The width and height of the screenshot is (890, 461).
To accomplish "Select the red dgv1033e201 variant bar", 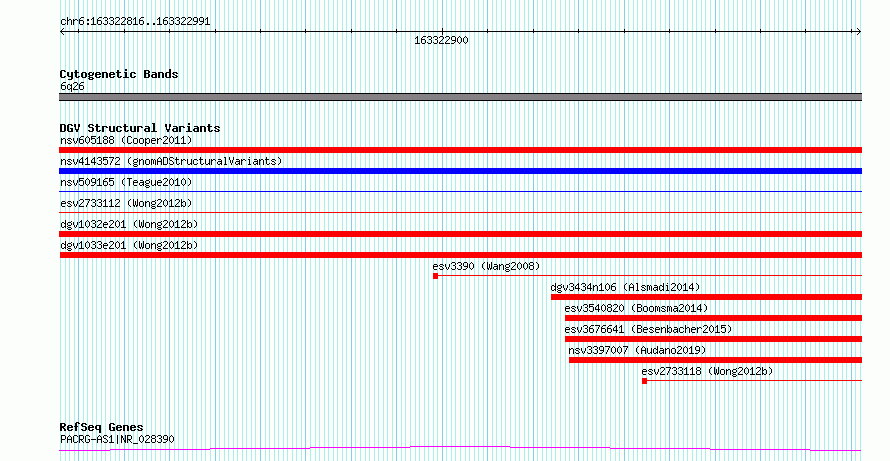I will pyautogui.click(x=461, y=255).
